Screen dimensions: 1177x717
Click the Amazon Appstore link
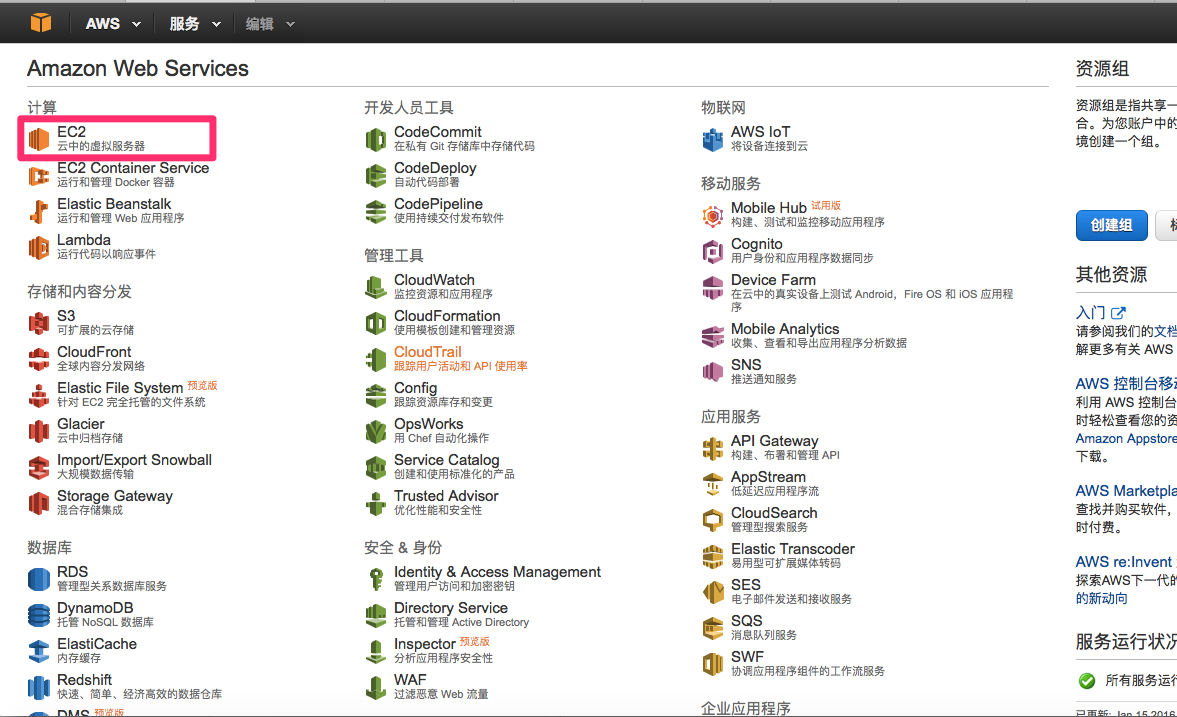pyautogui.click(x=1126, y=438)
